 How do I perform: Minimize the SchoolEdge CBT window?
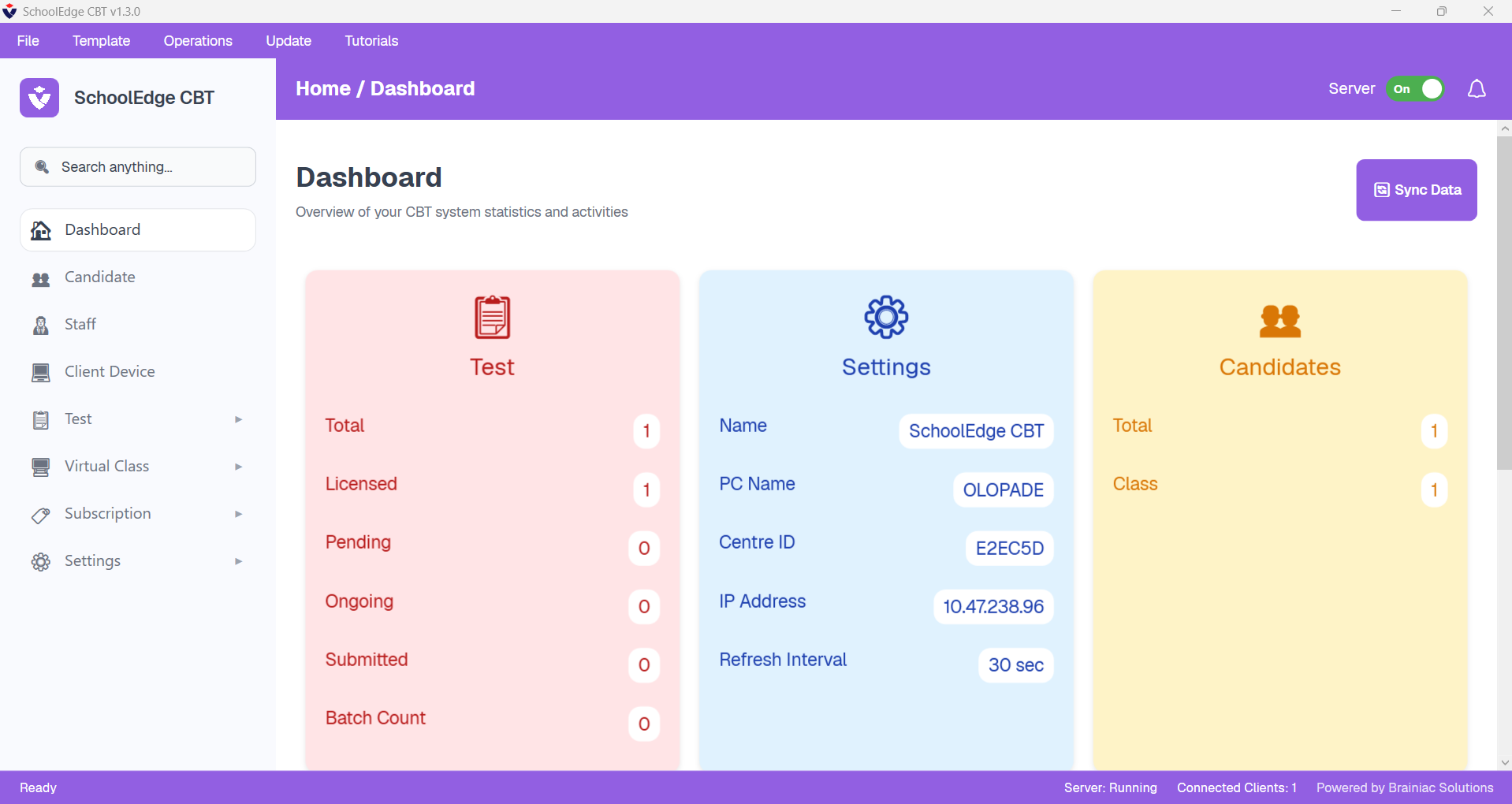point(1396,11)
